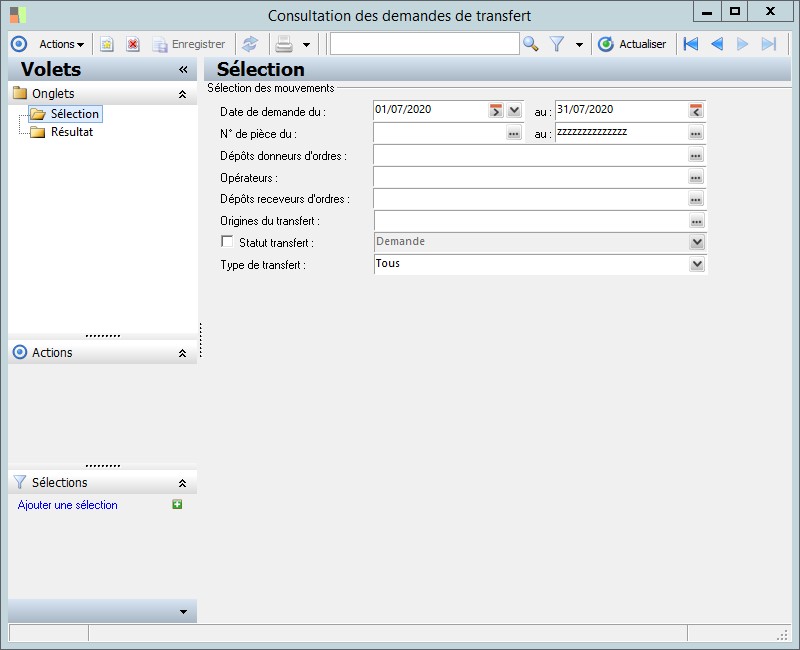Expand the date period dropdown arrow
The image size is (800, 650).
[514, 110]
